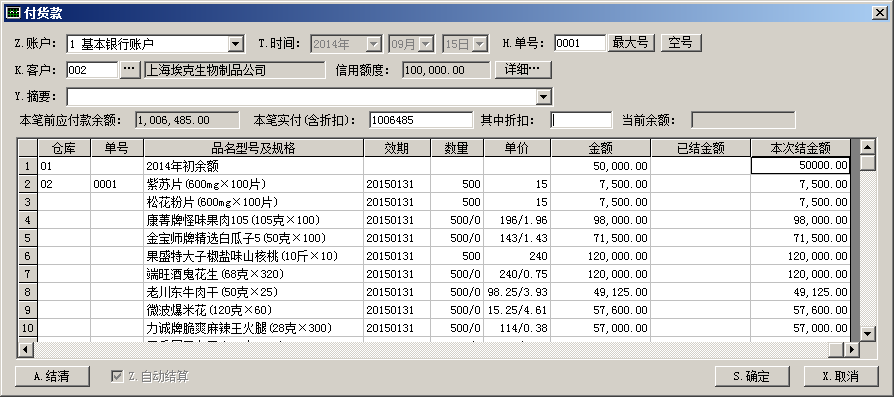Open the day 15日 dropdown
Image resolution: width=894 pixels, height=397 pixels.
pos(480,43)
